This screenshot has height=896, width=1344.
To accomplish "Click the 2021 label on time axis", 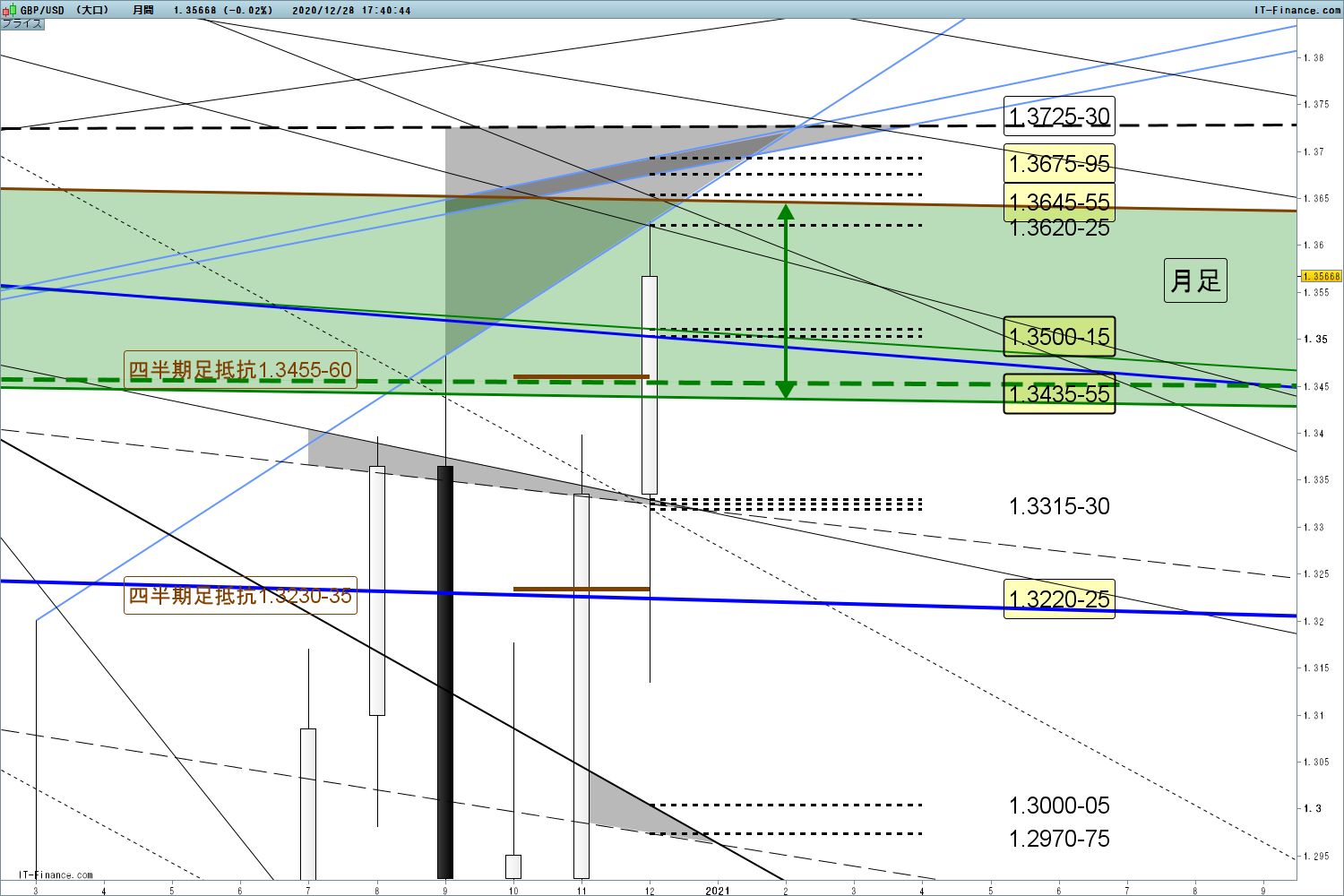I will pos(718,891).
